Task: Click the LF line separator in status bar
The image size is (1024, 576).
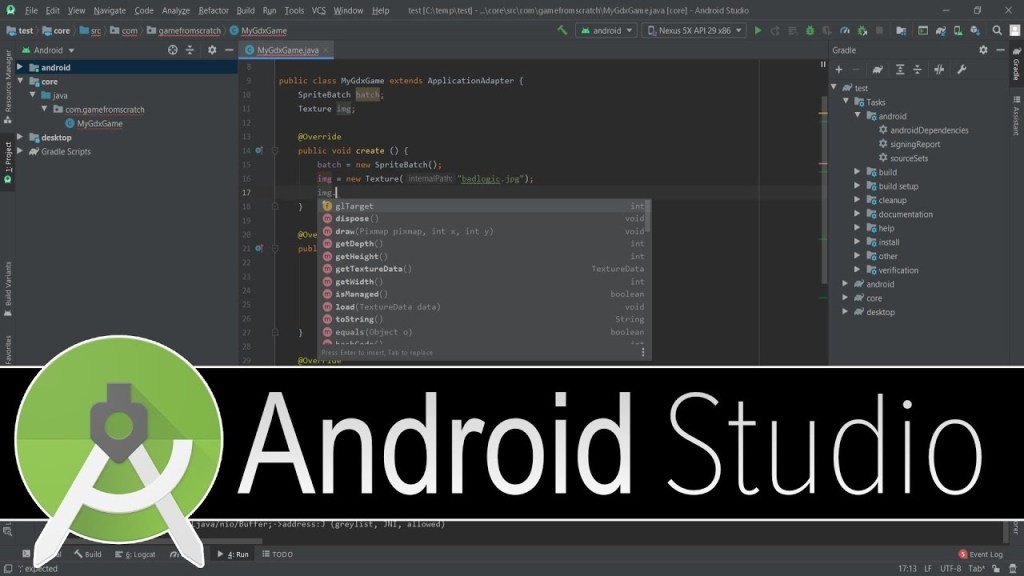Action: [927, 568]
